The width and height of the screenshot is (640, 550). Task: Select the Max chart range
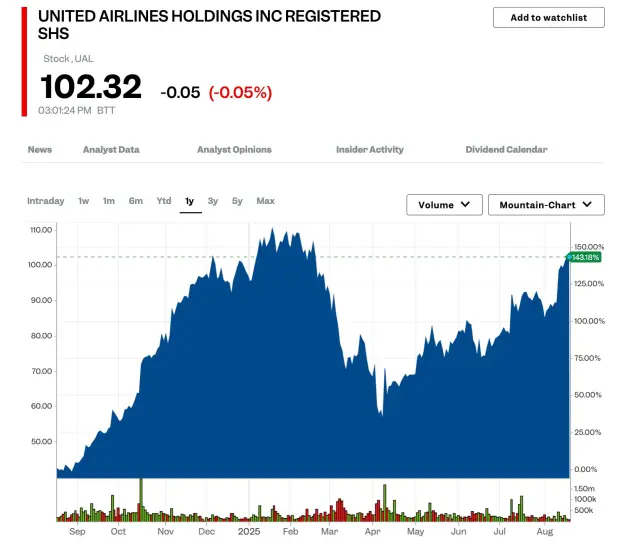pyautogui.click(x=265, y=201)
